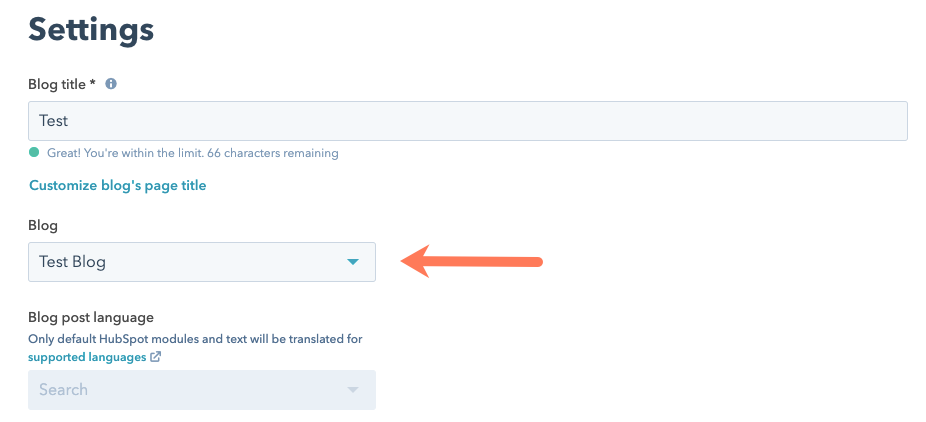The width and height of the screenshot is (926, 422).
Task: Follow the supported languages link
Action: pos(87,357)
